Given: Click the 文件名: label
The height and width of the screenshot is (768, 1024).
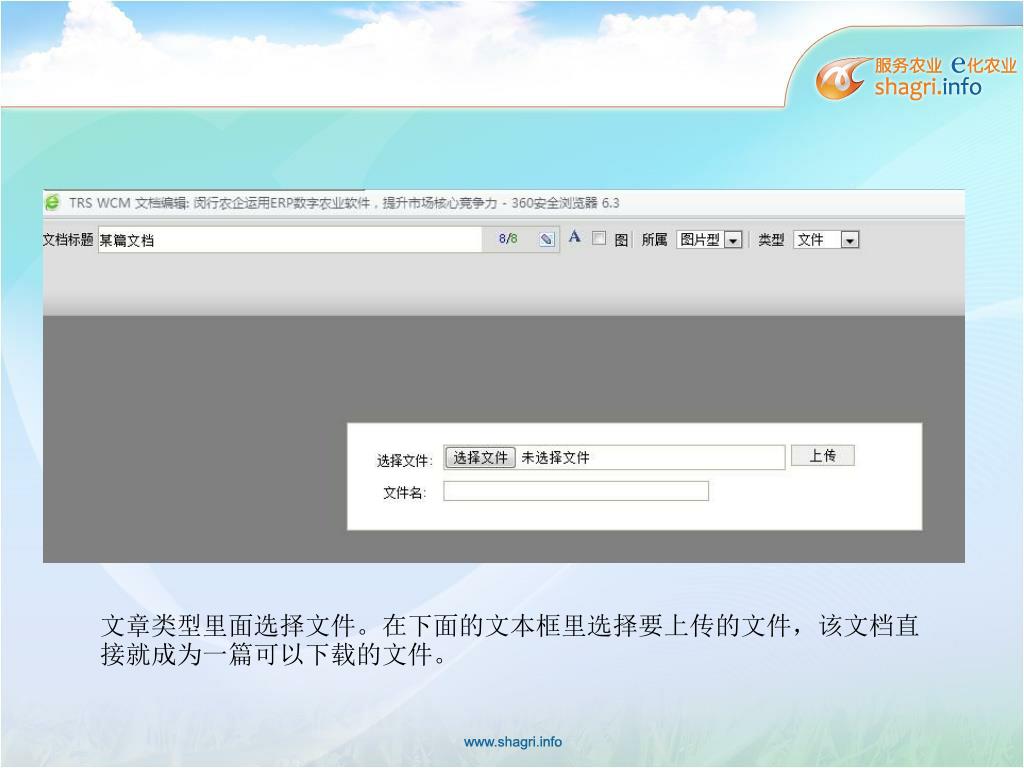Looking at the screenshot, I should pos(404,493).
